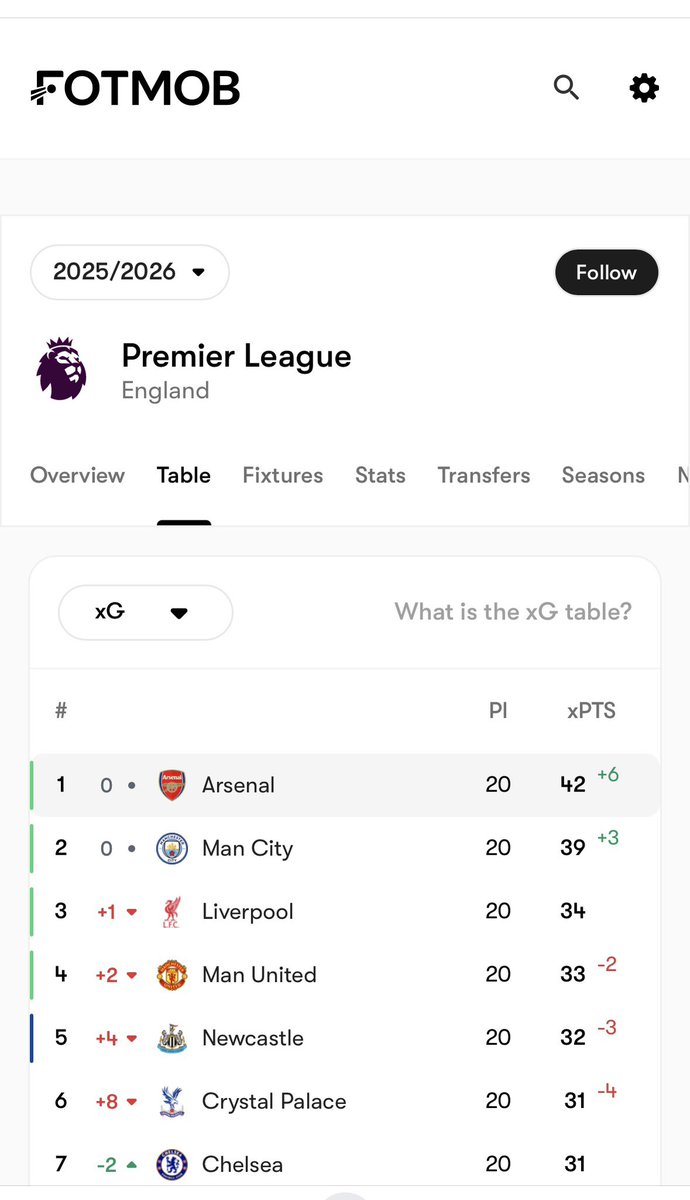Screen dimensions: 690x1200
Task: Tap the Premier League lion logo
Action: (x=62, y=369)
